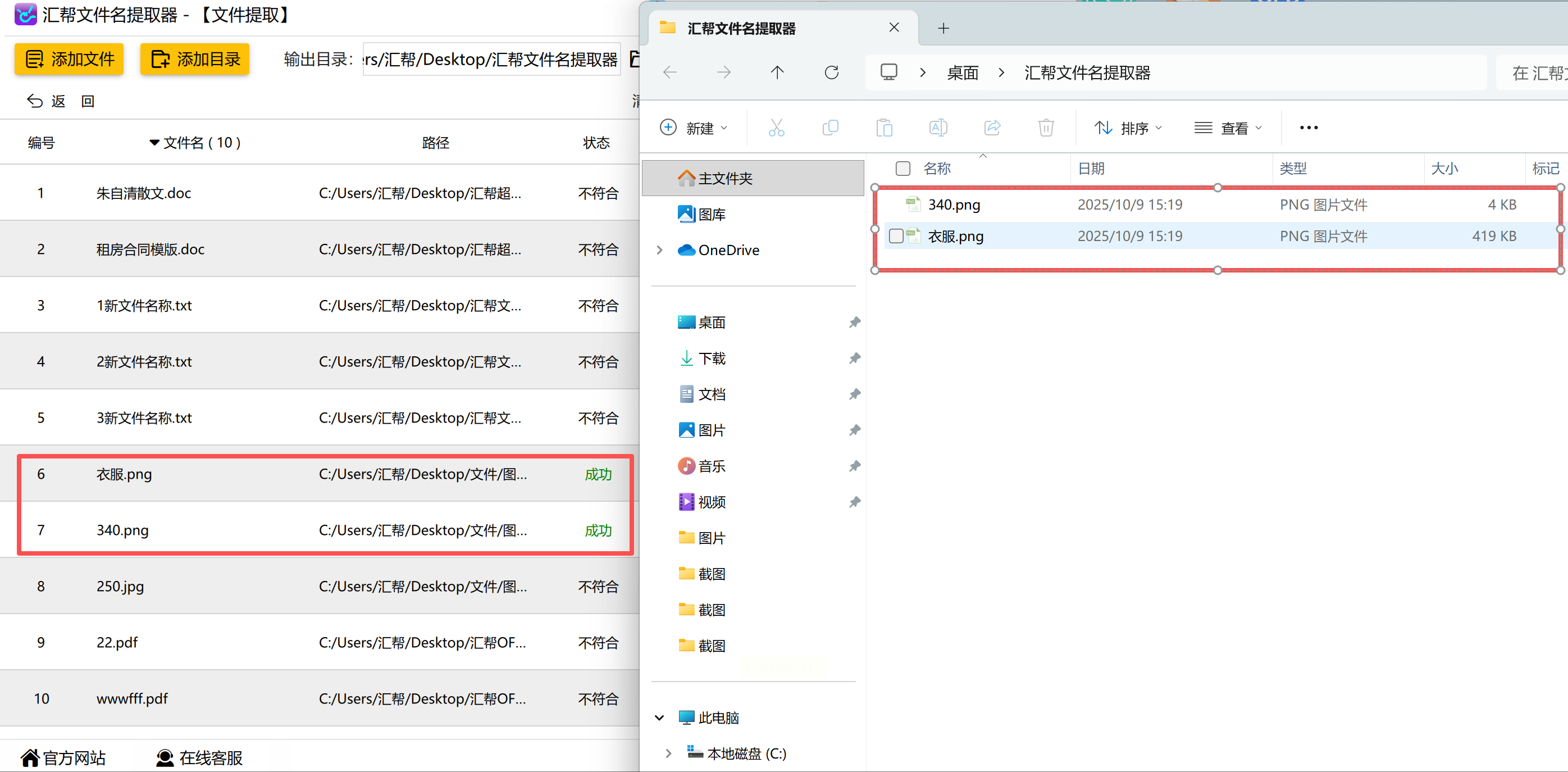1568x772 pixels.
Task: Click the copy icon in Explorer toolbar
Action: click(830, 128)
